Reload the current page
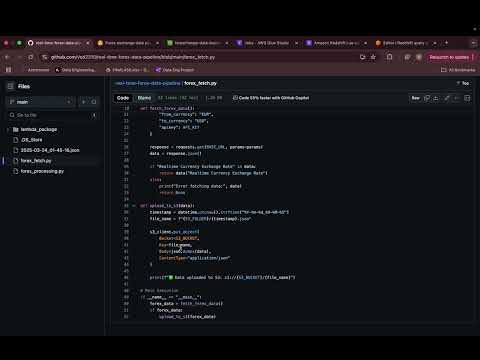Screen dimensions: 480x360 31,57
